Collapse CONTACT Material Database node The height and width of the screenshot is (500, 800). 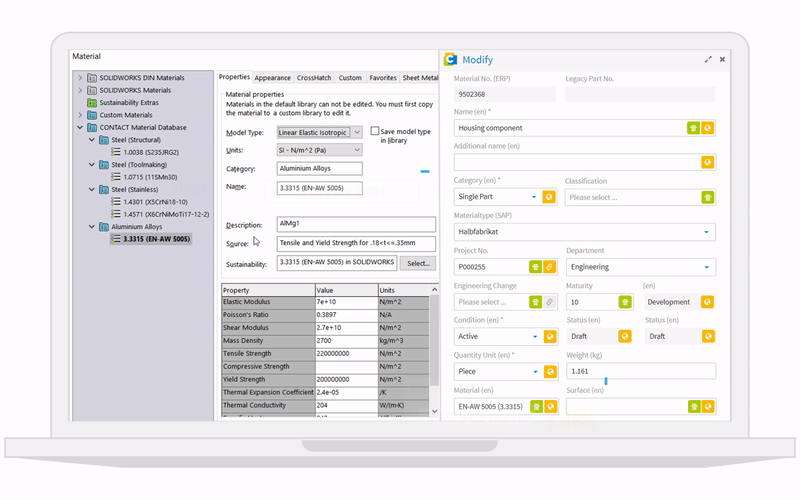[80, 128]
